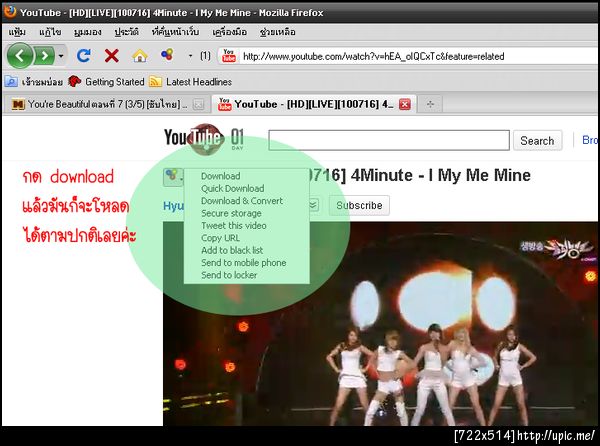Open the back/forward history dropdown arrow
This screenshot has width=600, height=446.
[x=61, y=56]
